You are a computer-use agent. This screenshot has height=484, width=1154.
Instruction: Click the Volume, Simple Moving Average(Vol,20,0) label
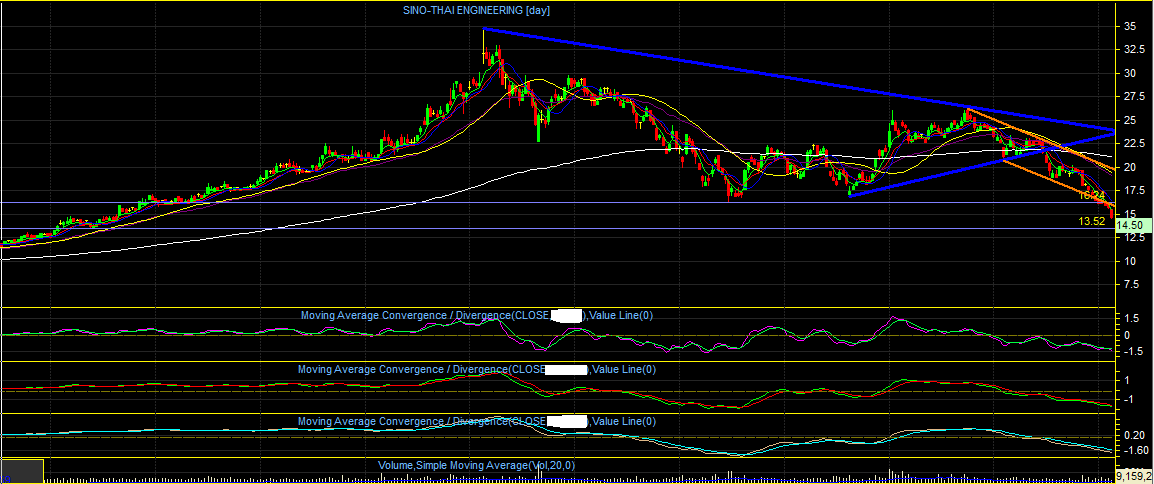[x=477, y=466]
